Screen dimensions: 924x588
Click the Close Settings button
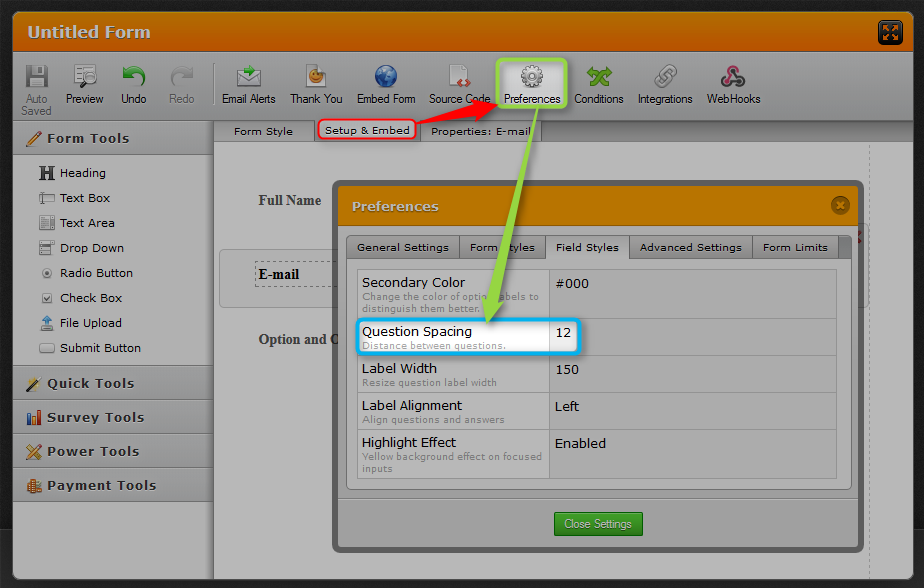(x=598, y=524)
